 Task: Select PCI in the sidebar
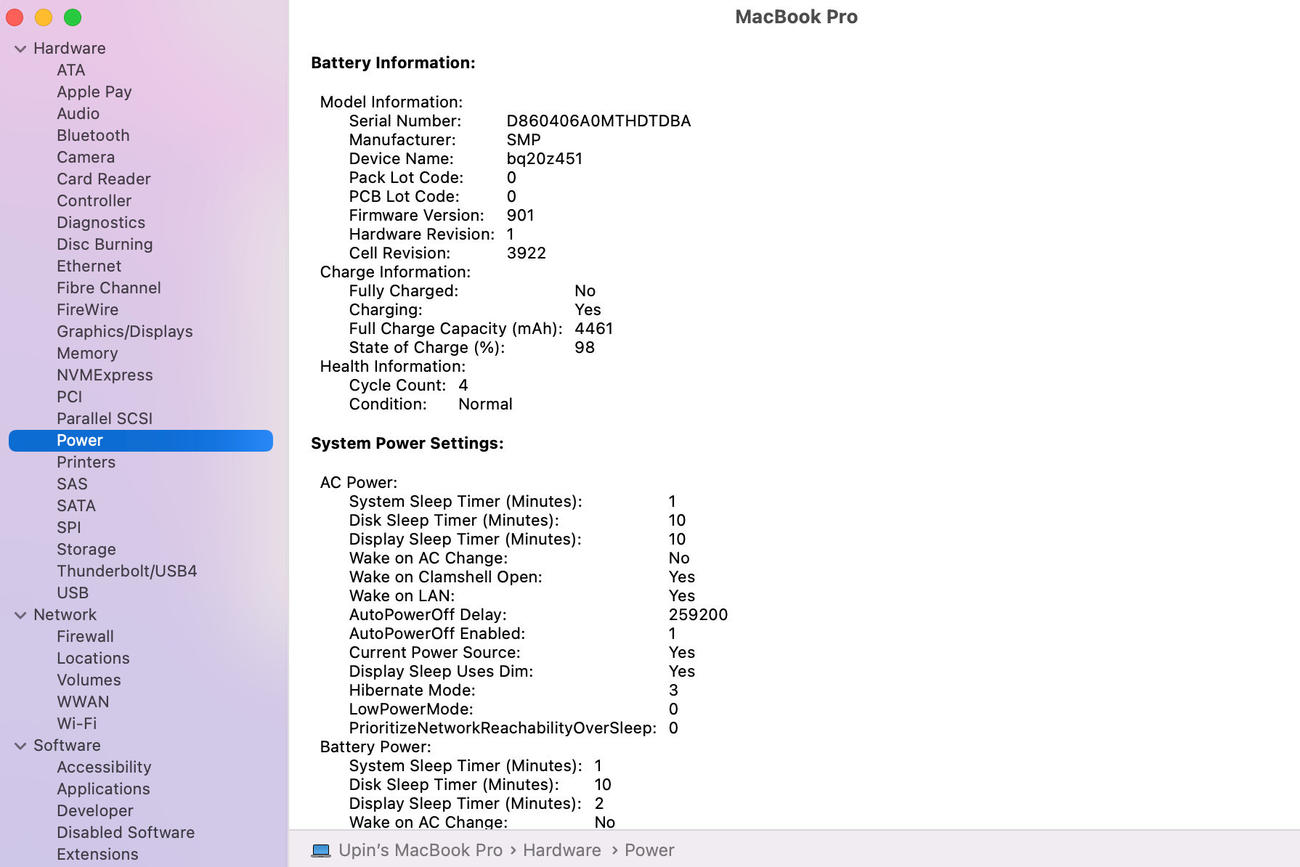[x=69, y=397]
